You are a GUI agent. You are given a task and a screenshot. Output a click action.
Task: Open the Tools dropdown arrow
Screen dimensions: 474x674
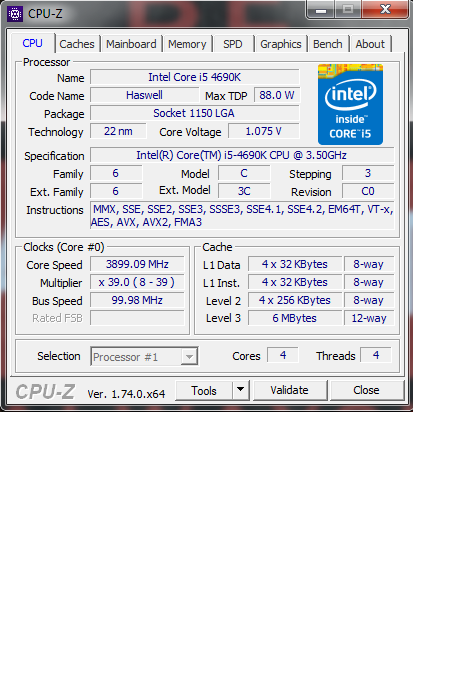coord(241,390)
